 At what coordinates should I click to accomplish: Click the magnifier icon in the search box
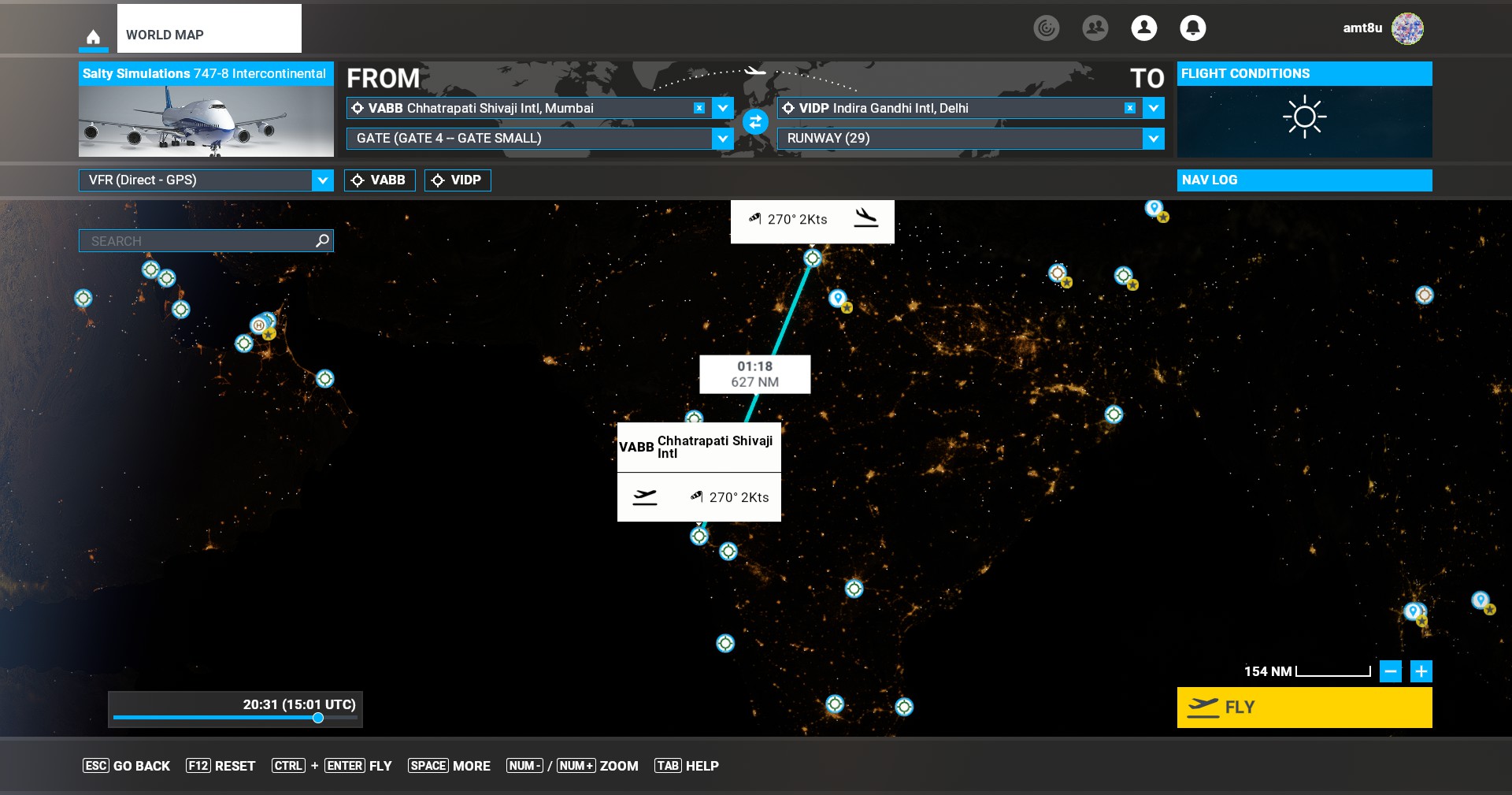click(x=321, y=240)
